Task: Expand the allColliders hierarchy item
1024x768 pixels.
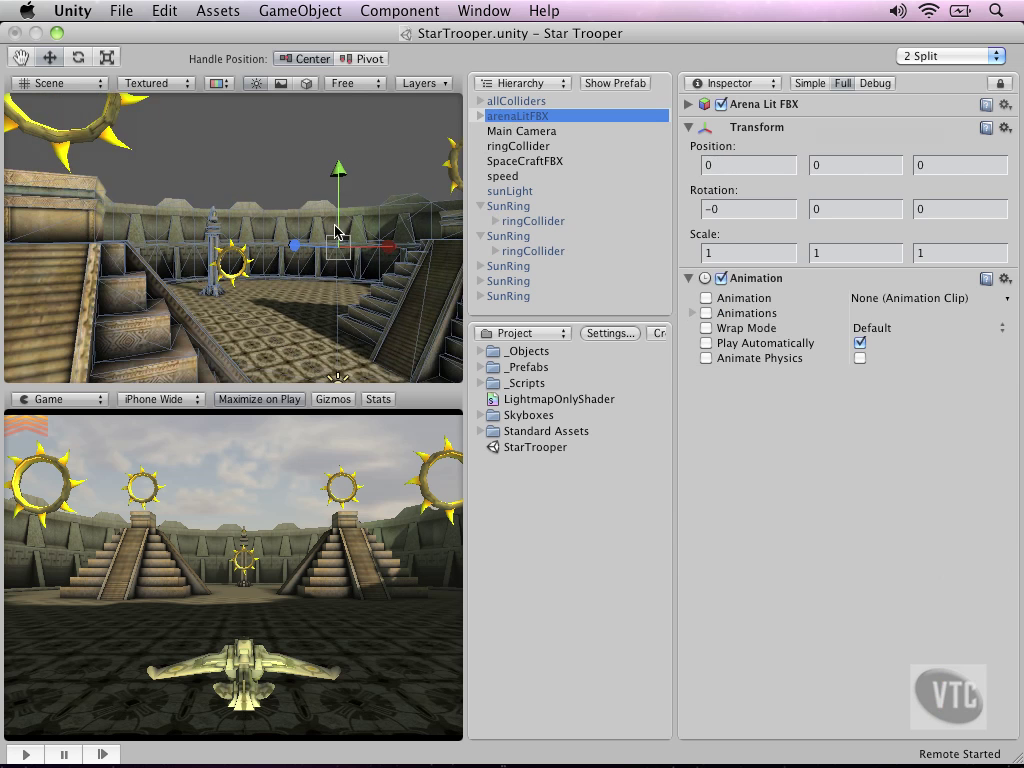Action: (481, 101)
